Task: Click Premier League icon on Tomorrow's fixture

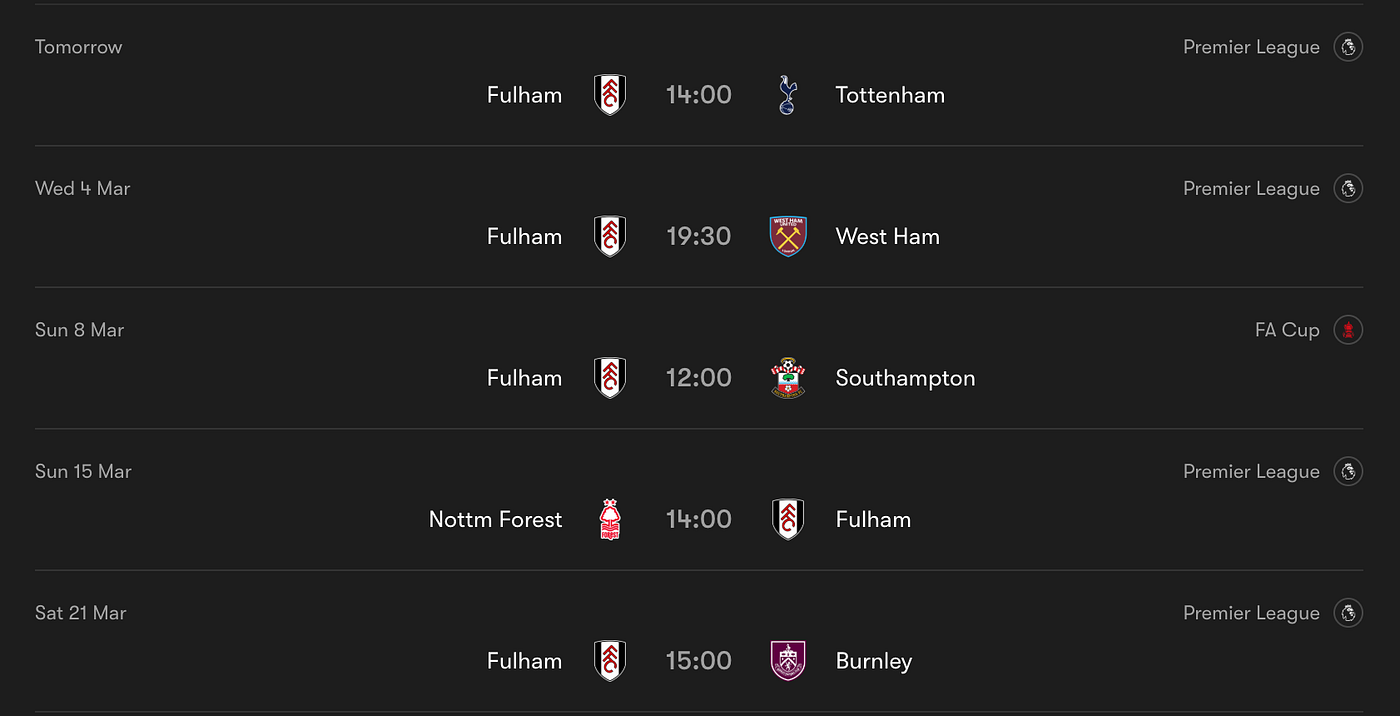Action: coord(1348,47)
